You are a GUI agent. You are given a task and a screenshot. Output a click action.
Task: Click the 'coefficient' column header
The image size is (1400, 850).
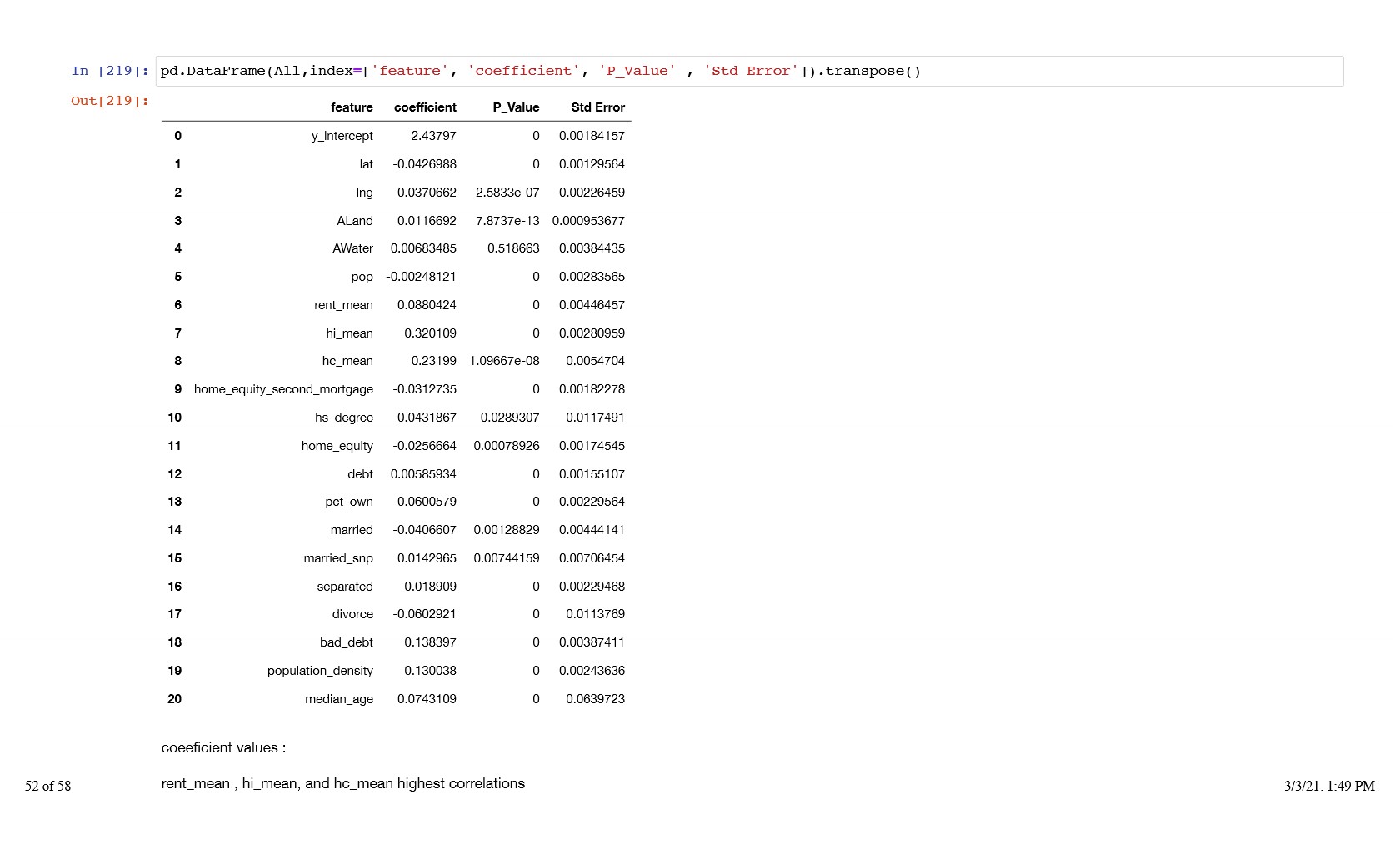coord(425,107)
